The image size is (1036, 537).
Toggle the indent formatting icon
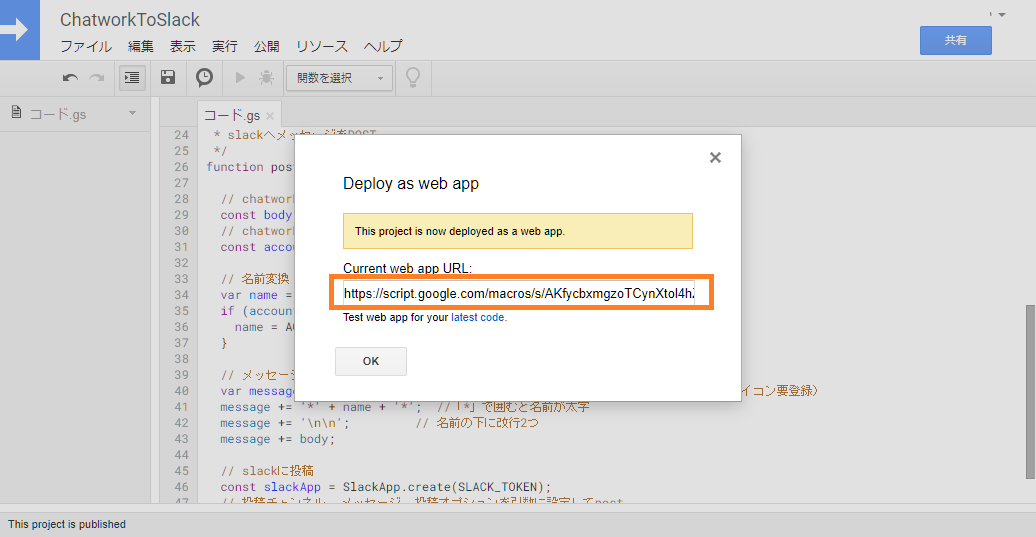(x=132, y=78)
